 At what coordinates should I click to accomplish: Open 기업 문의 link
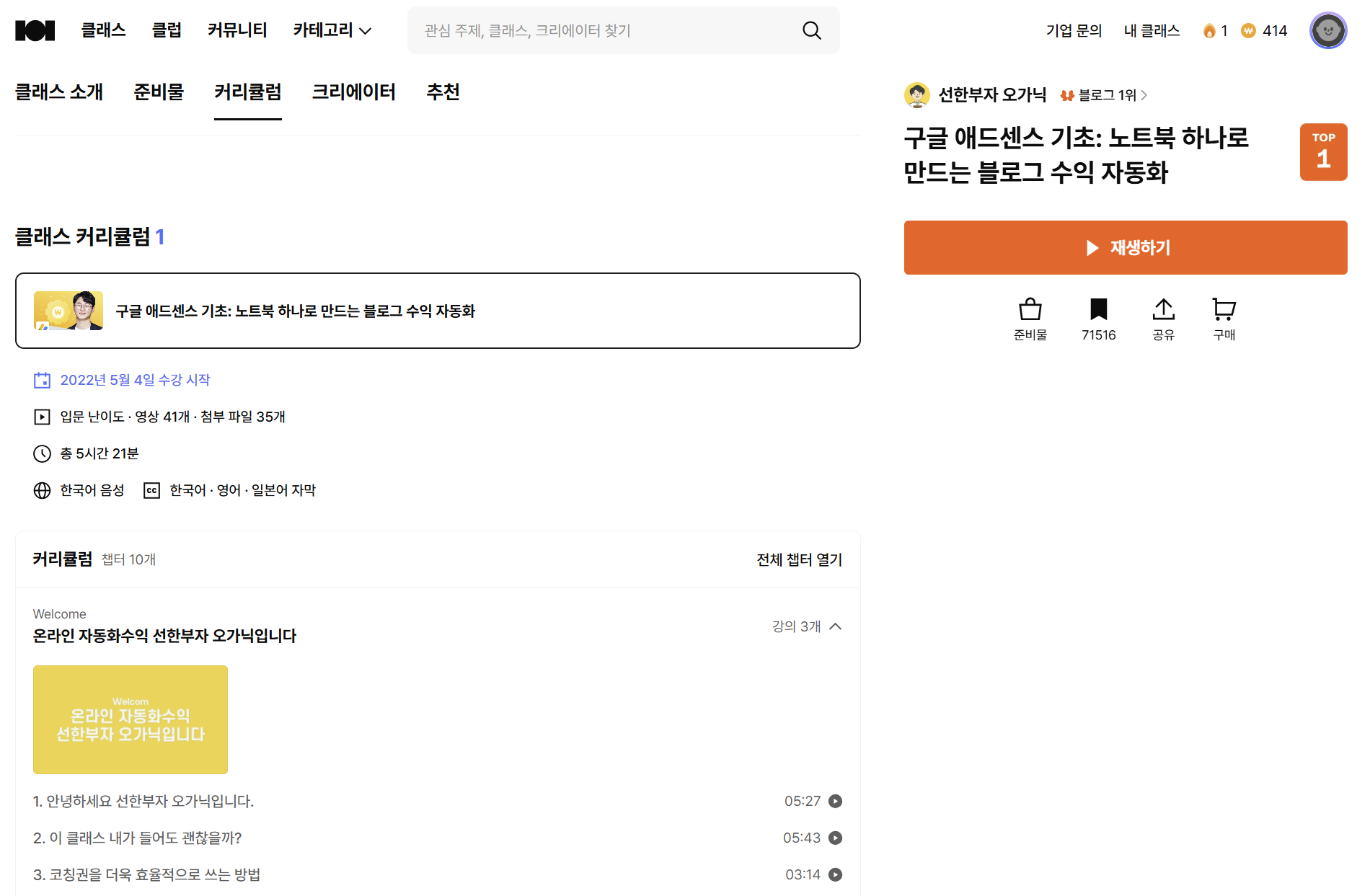coord(1074,30)
